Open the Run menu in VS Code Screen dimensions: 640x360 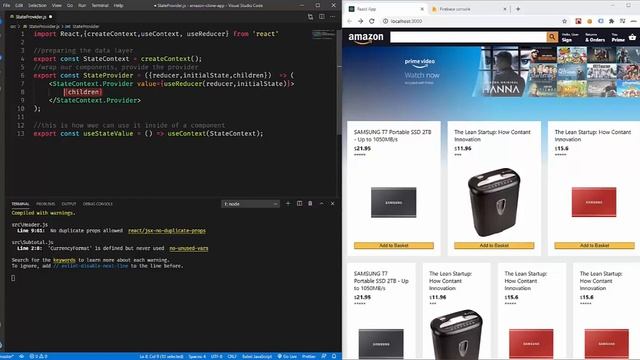point(82,5)
